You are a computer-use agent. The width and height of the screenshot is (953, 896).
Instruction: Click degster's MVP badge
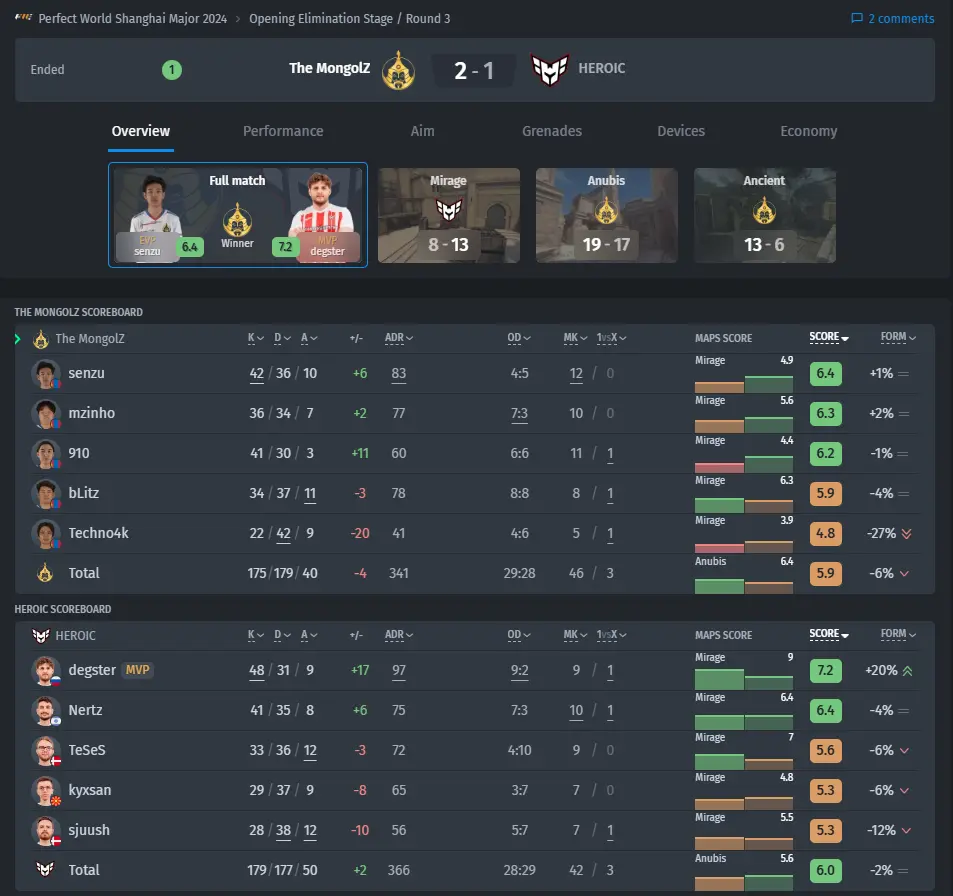[137, 670]
